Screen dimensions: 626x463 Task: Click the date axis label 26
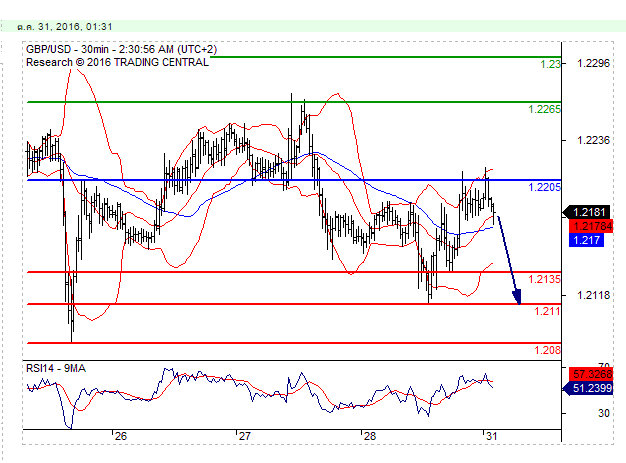[121, 436]
